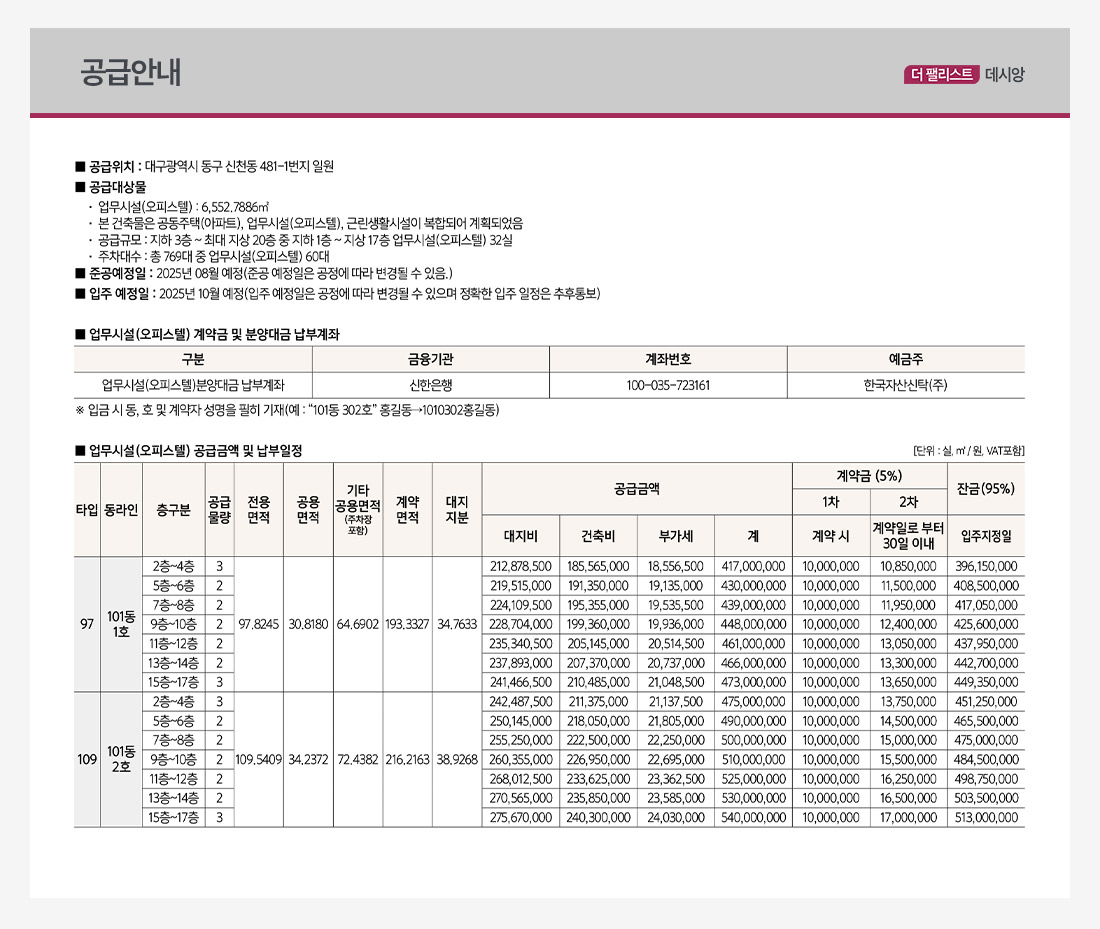Click the 예금주 column header
Screen dimensions: 1100x929
click(905, 359)
